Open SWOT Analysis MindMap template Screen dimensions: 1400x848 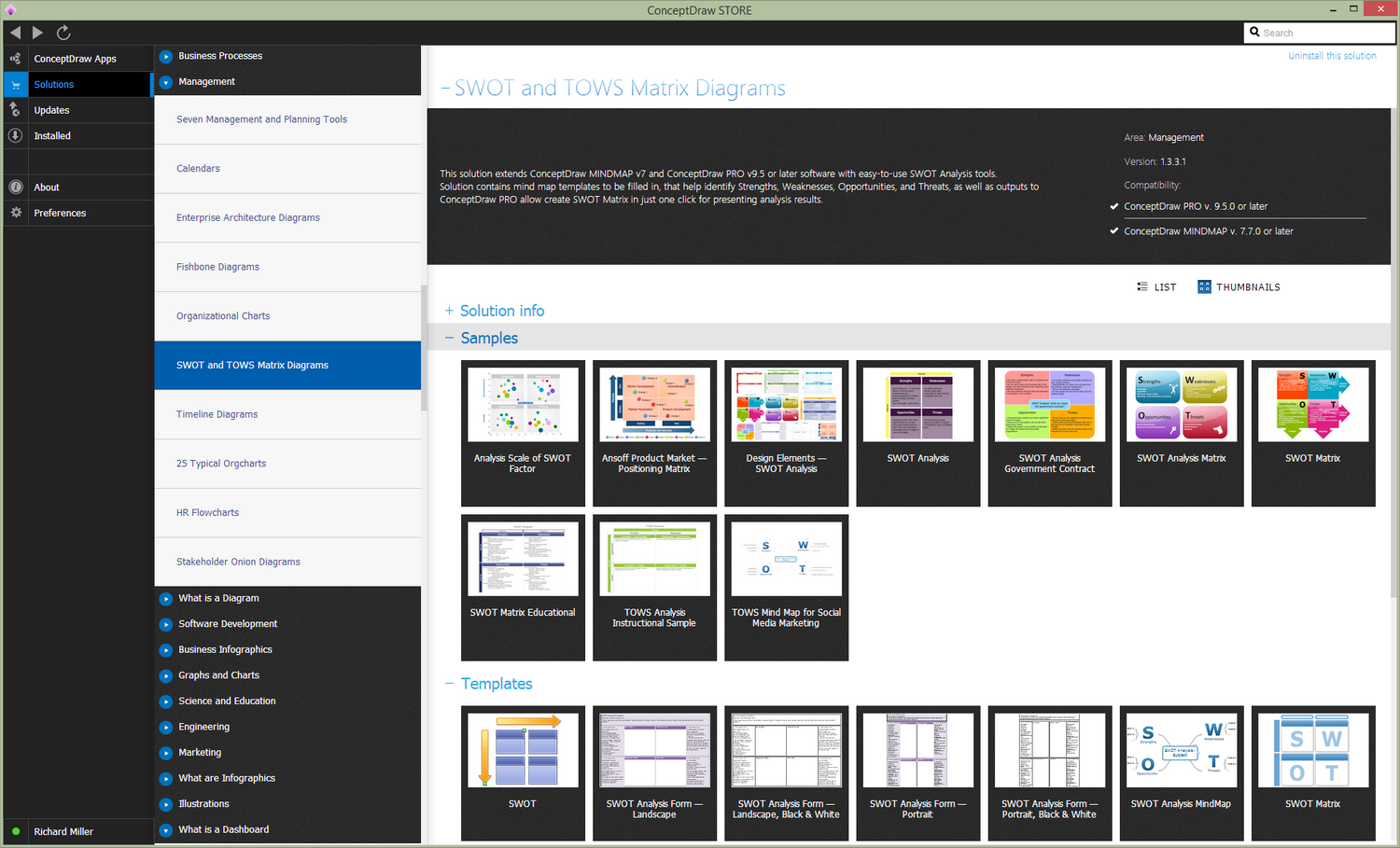(1182, 772)
